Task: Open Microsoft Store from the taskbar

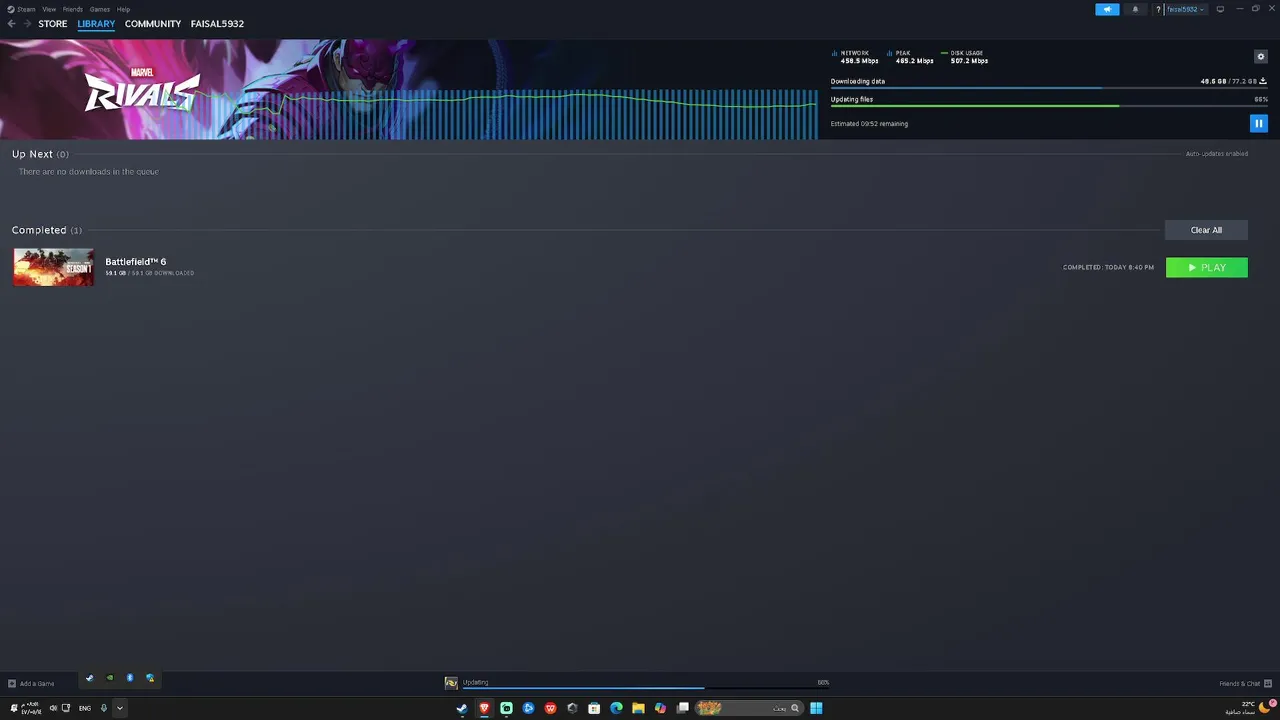Action: (x=594, y=708)
